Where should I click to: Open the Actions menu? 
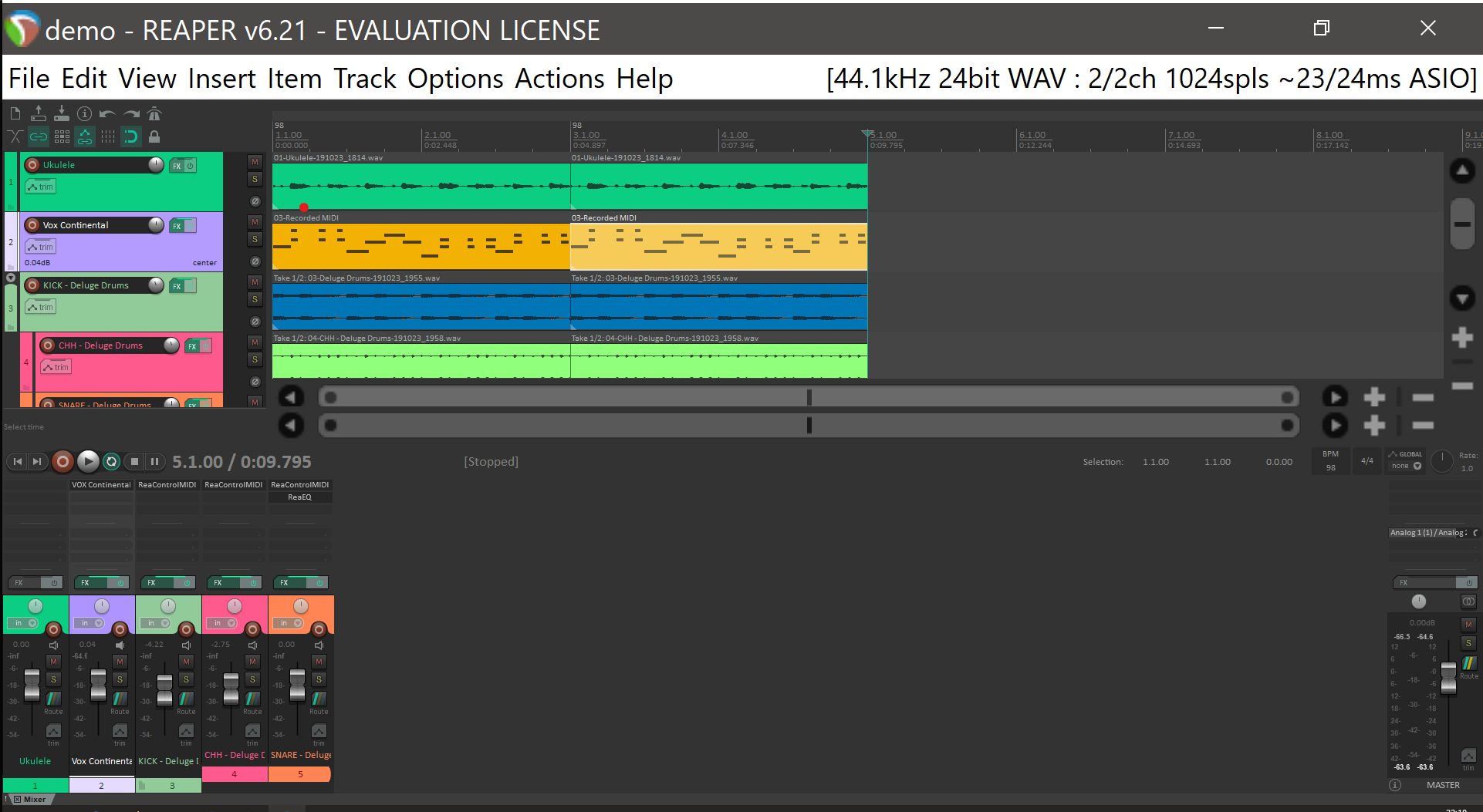click(x=560, y=79)
